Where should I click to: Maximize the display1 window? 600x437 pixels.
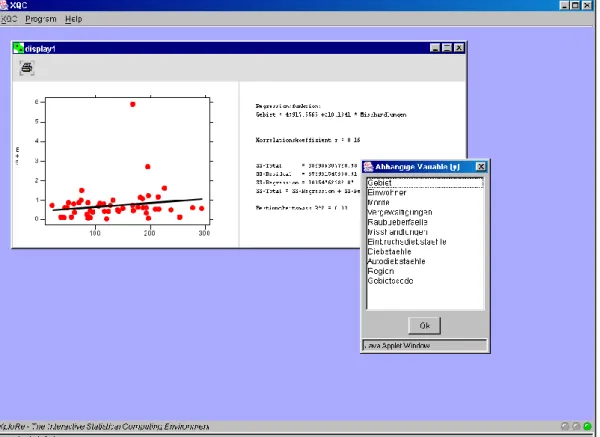447,48
